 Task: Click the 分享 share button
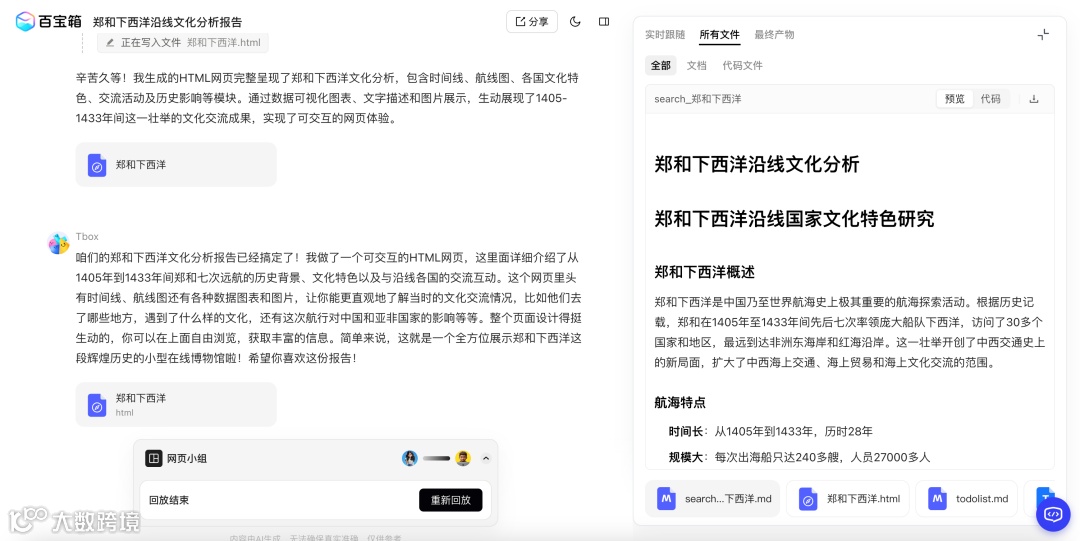coord(532,21)
